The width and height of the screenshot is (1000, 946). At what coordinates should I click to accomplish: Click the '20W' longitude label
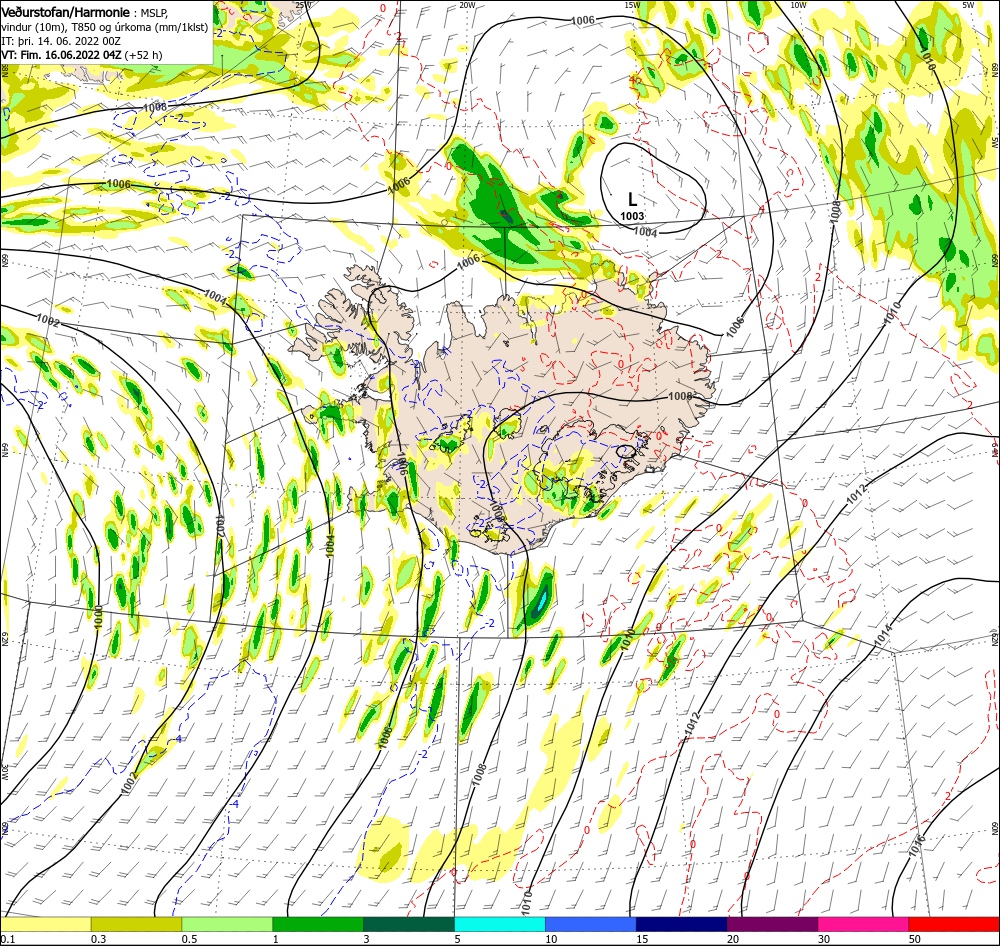pyautogui.click(x=467, y=4)
